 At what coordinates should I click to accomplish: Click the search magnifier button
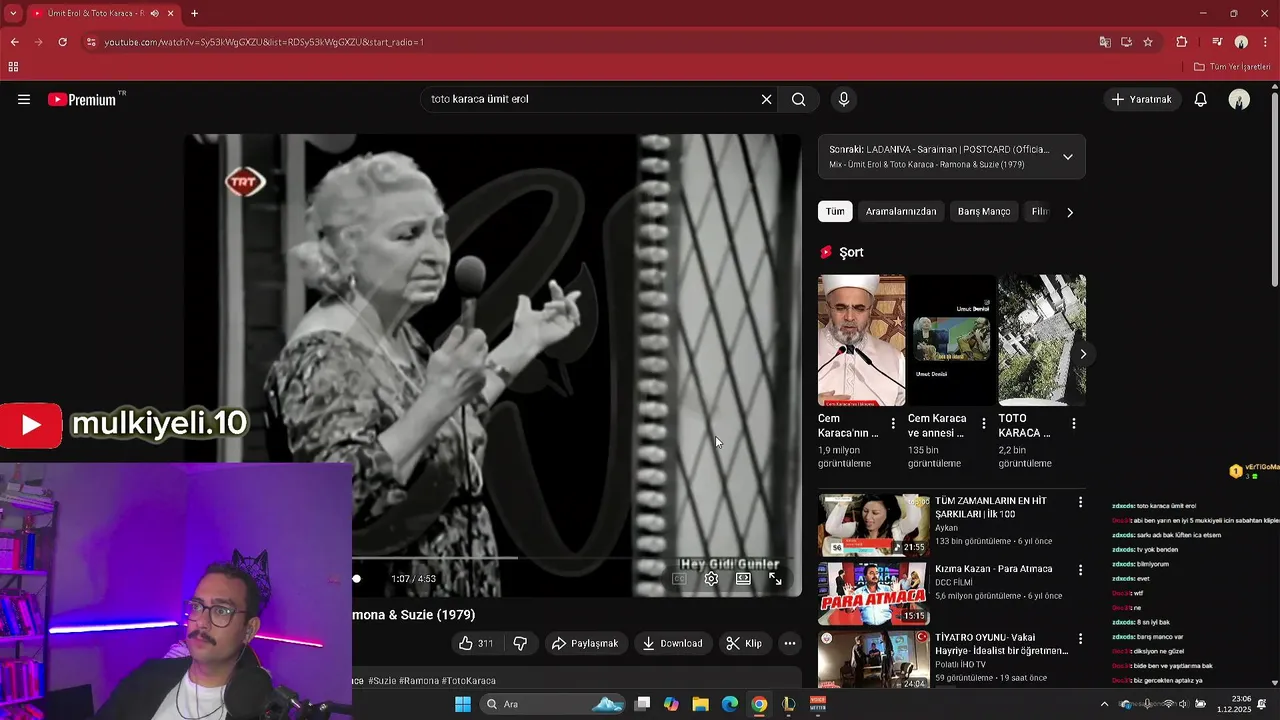(798, 99)
